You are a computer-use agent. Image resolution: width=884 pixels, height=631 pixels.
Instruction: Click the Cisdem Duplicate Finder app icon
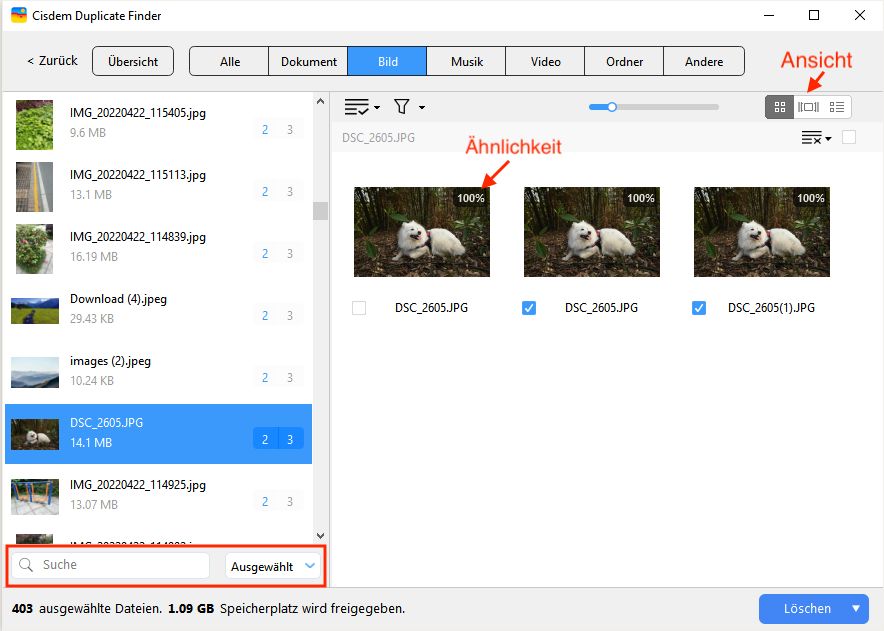[19, 15]
